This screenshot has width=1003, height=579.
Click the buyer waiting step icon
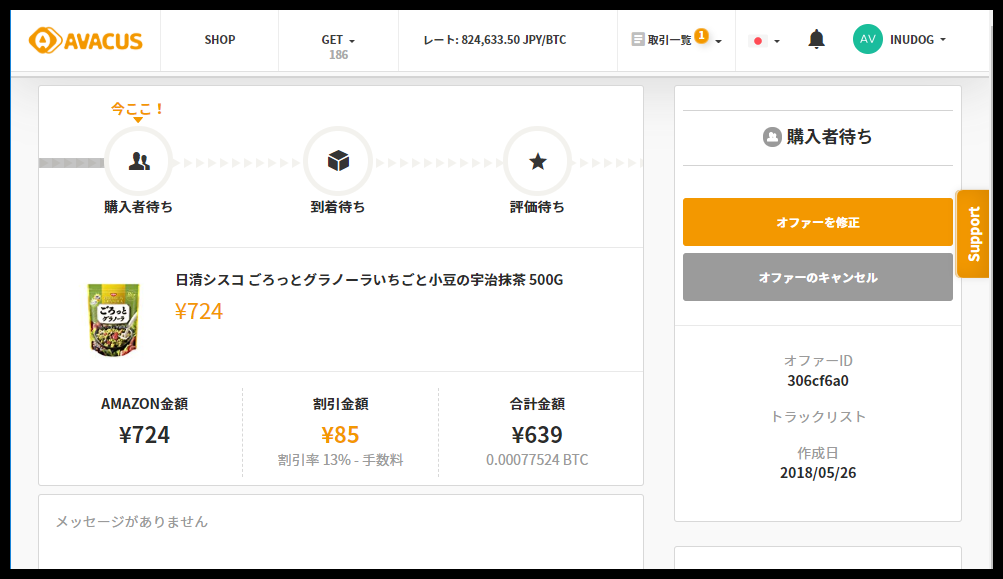click(139, 161)
